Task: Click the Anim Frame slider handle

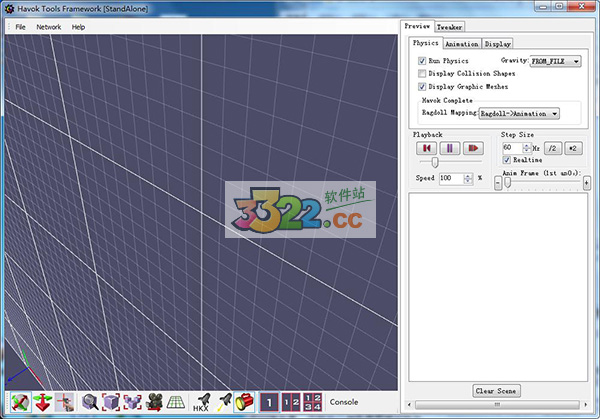Action: (507, 183)
